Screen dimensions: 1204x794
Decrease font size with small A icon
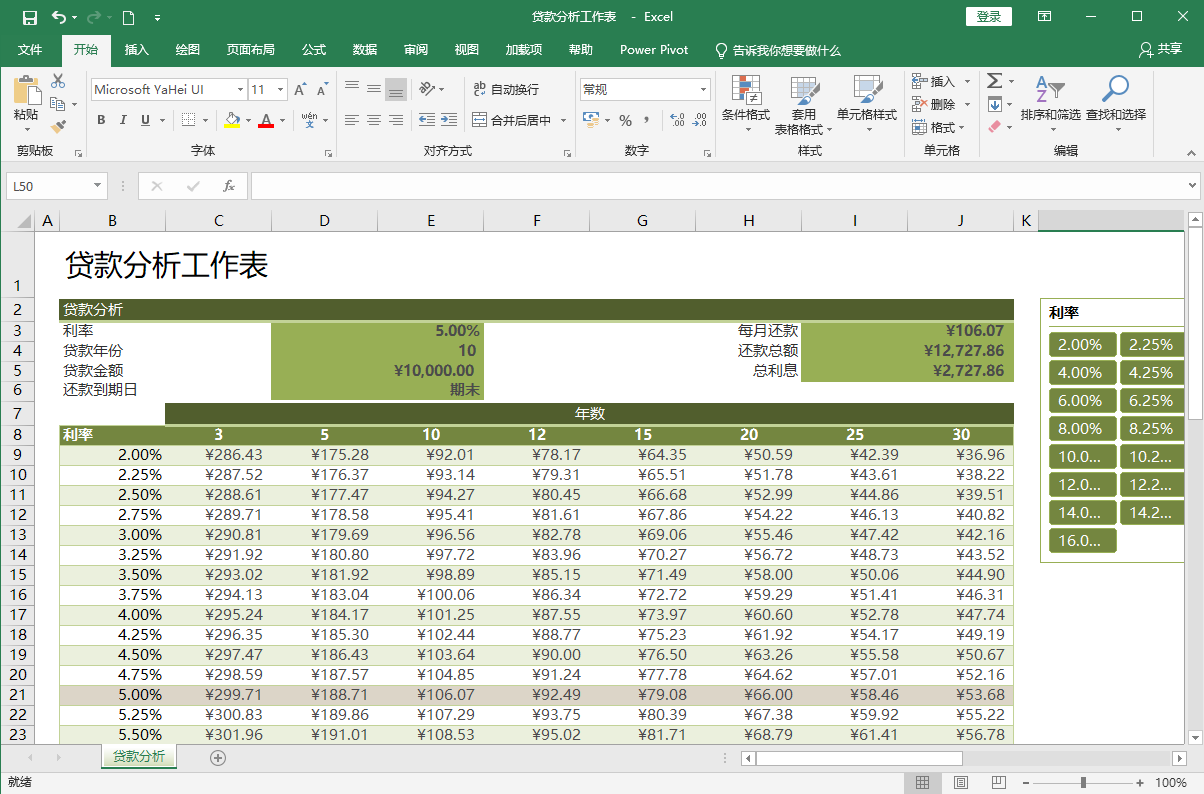click(x=323, y=89)
